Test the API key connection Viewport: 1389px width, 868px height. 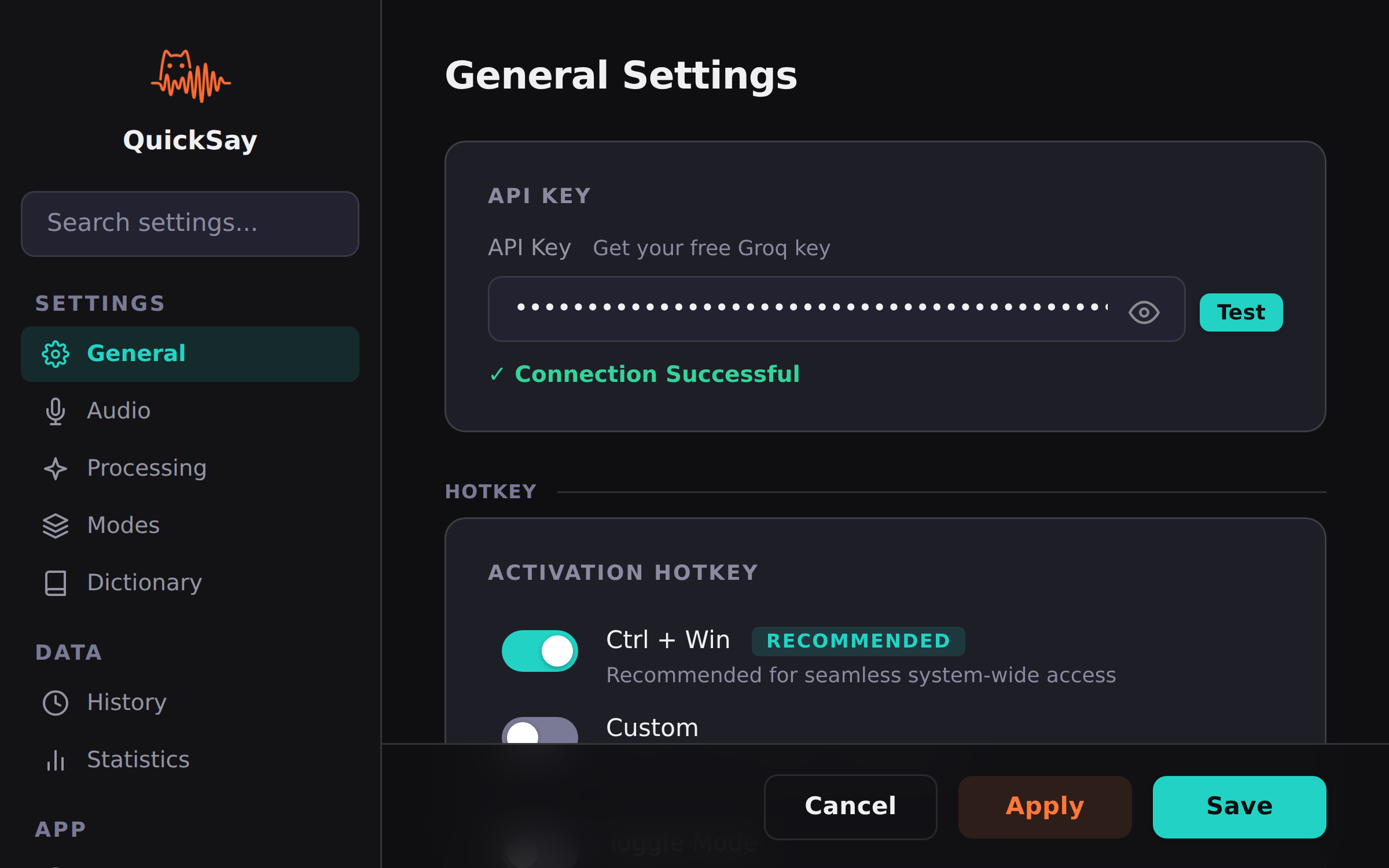pyautogui.click(x=1240, y=312)
